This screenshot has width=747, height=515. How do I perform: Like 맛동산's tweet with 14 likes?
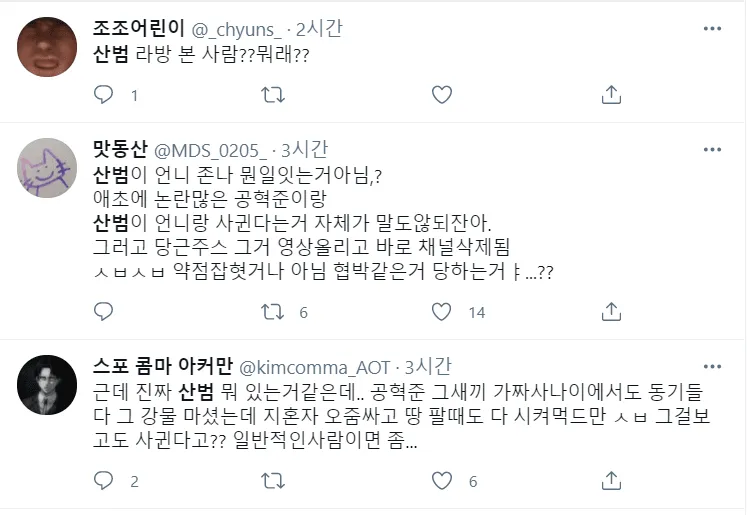441,312
